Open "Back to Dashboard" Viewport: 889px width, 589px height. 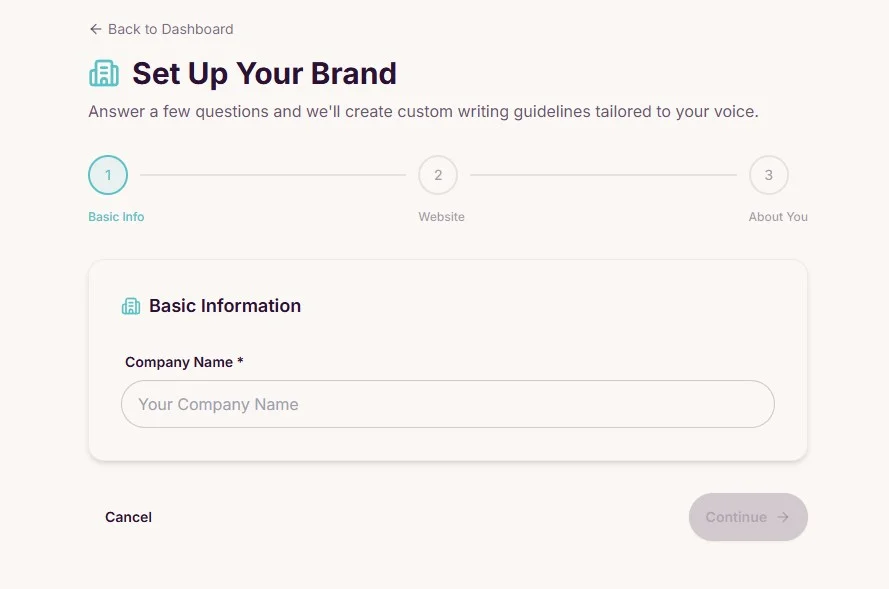pos(171,29)
